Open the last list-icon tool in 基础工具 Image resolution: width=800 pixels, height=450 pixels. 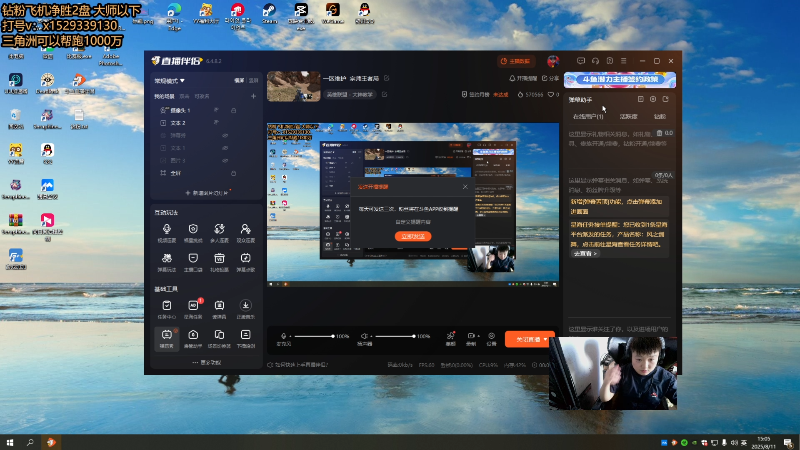245,338
